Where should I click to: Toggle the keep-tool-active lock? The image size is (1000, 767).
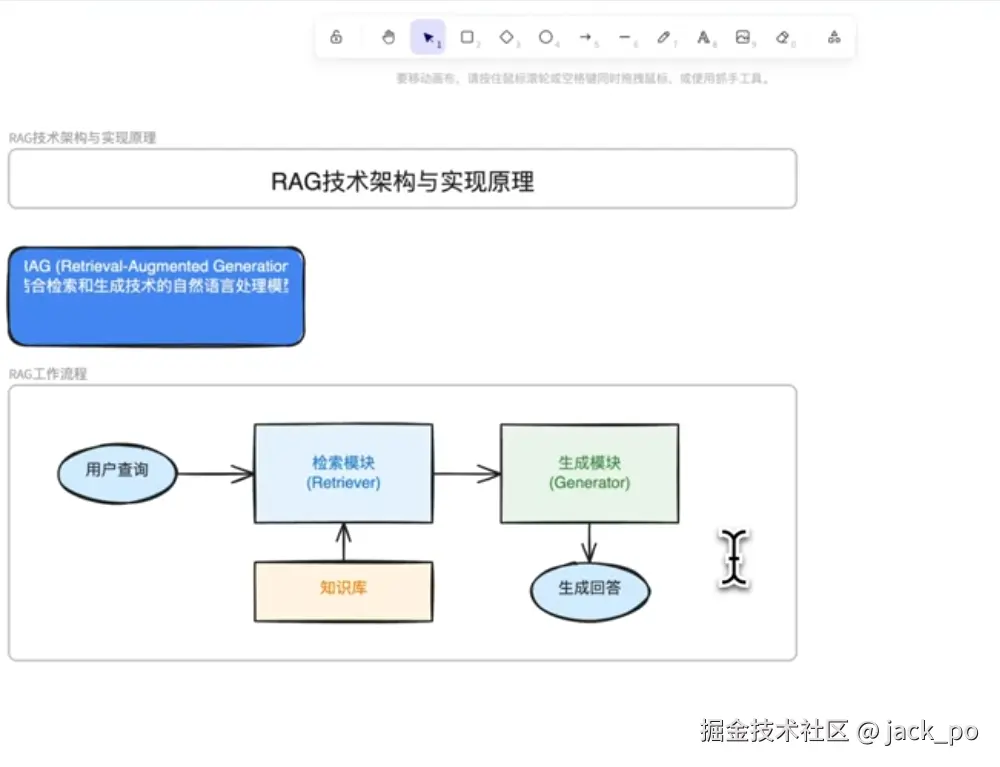[x=336, y=37]
